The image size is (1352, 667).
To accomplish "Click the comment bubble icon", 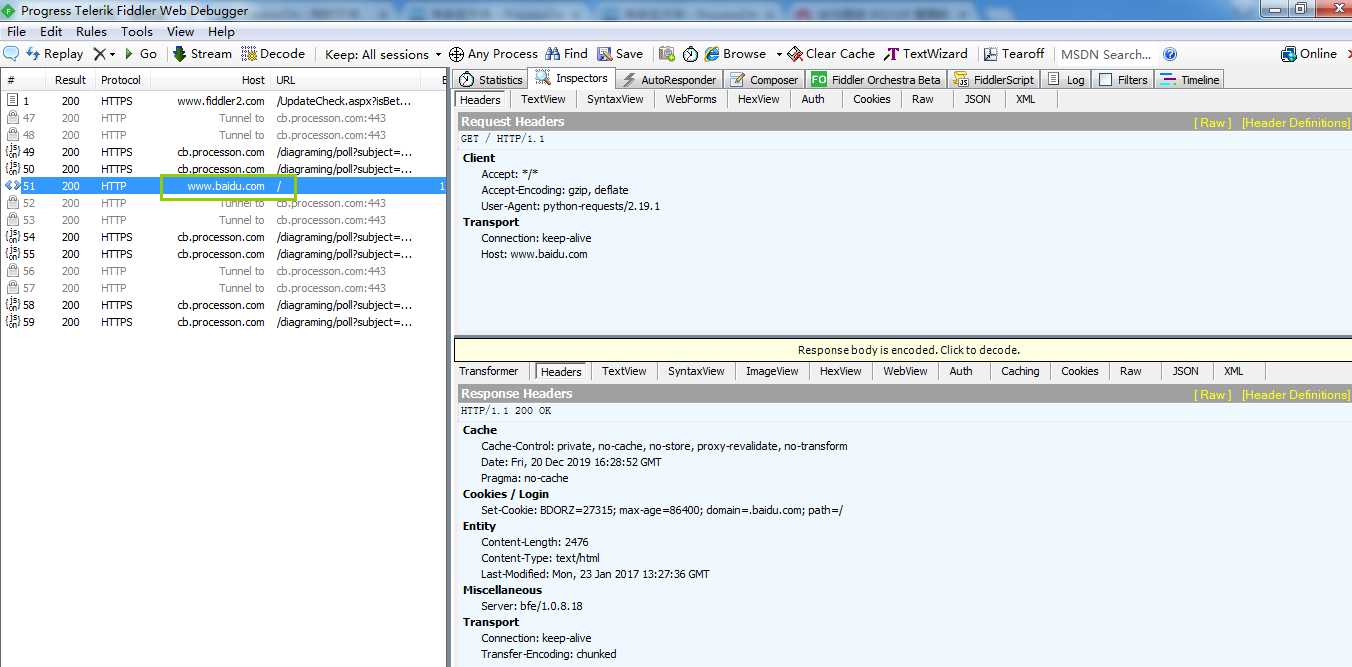I will tap(11, 54).
